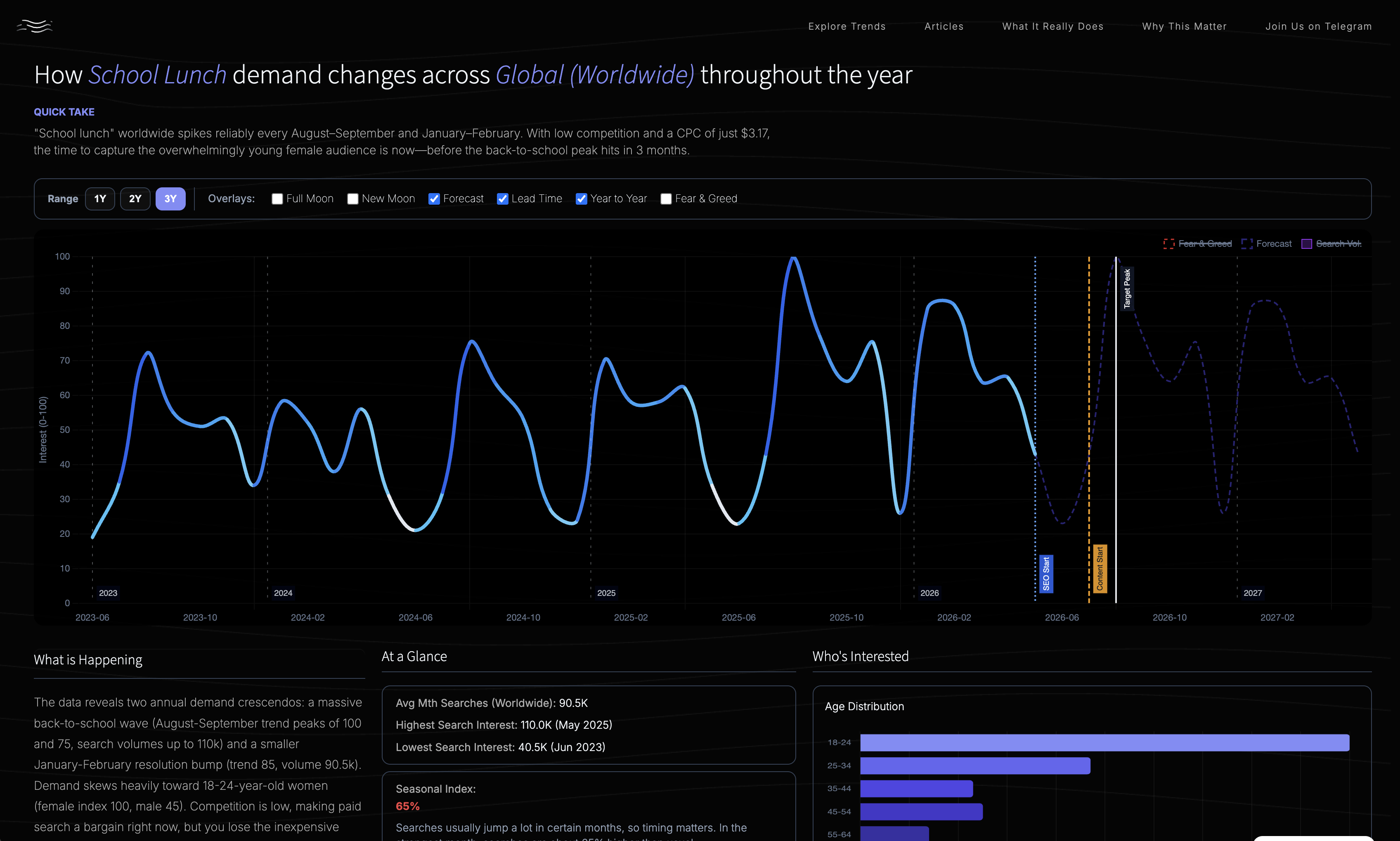Go to the Articles page

coord(944,26)
